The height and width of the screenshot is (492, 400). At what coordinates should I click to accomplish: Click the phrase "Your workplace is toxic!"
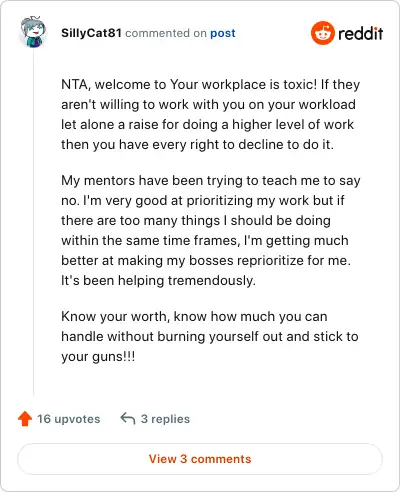click(x=244, y=84)
